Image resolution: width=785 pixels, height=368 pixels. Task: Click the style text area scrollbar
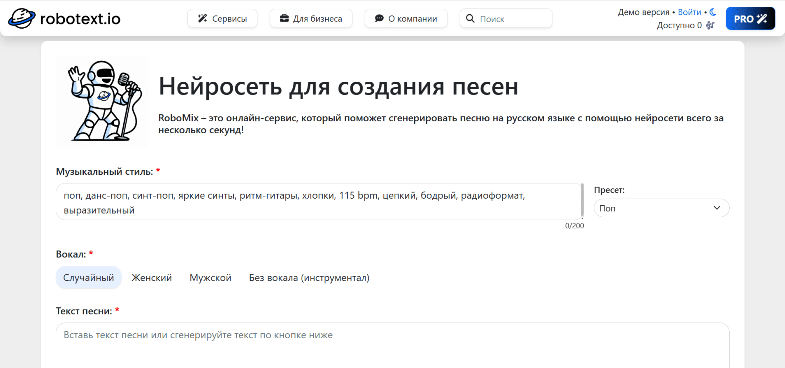(582, 201)
